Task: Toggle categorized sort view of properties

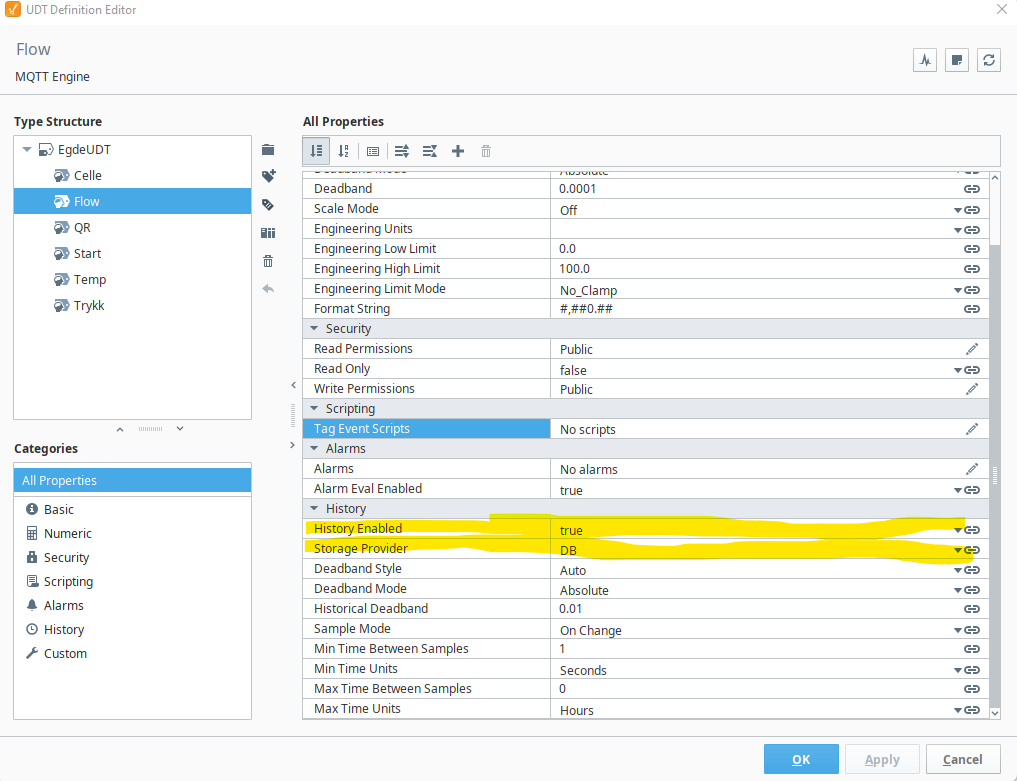Action: [x=316, y=151]
